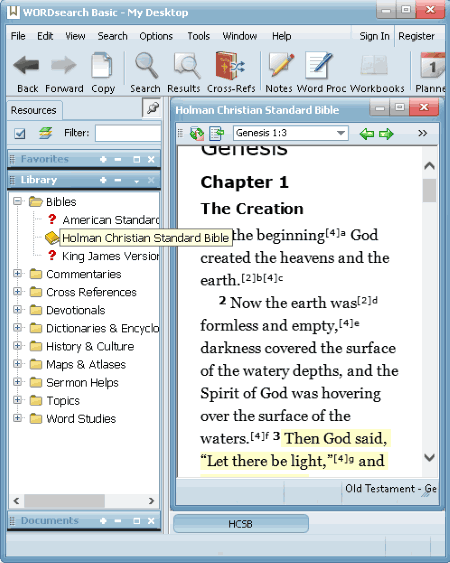Click the Chapter 1 heading text
450x563 pixels.
245,182
